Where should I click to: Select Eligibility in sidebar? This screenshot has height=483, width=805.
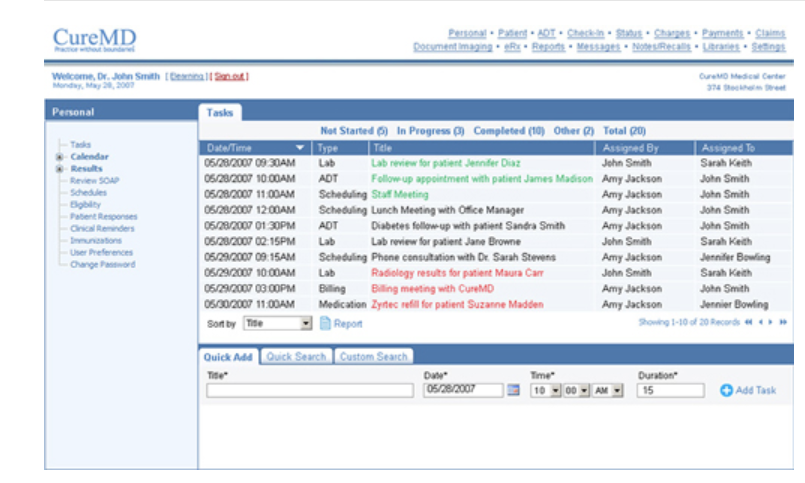85,204
